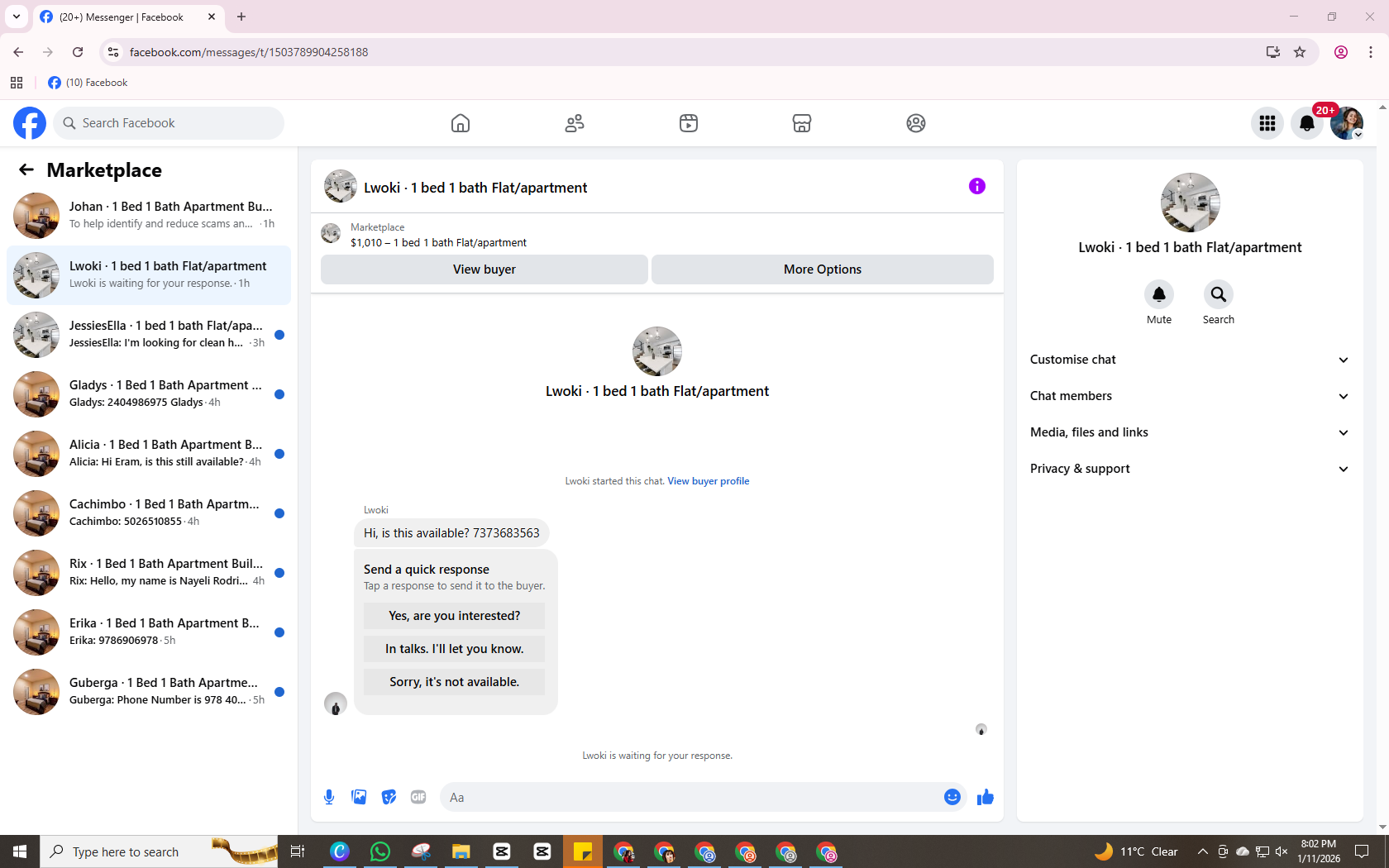This screenshot has width=1389, height=868.
Task: Bookmark this tab with the star icon
Action: pos(1300,52)
